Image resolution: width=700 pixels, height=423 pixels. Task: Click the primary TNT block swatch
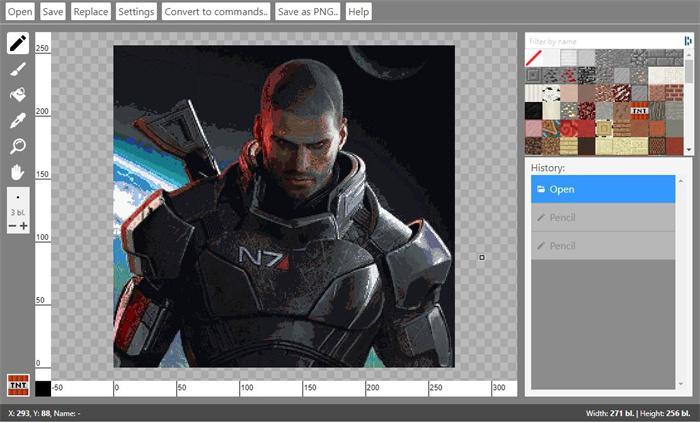17,385
